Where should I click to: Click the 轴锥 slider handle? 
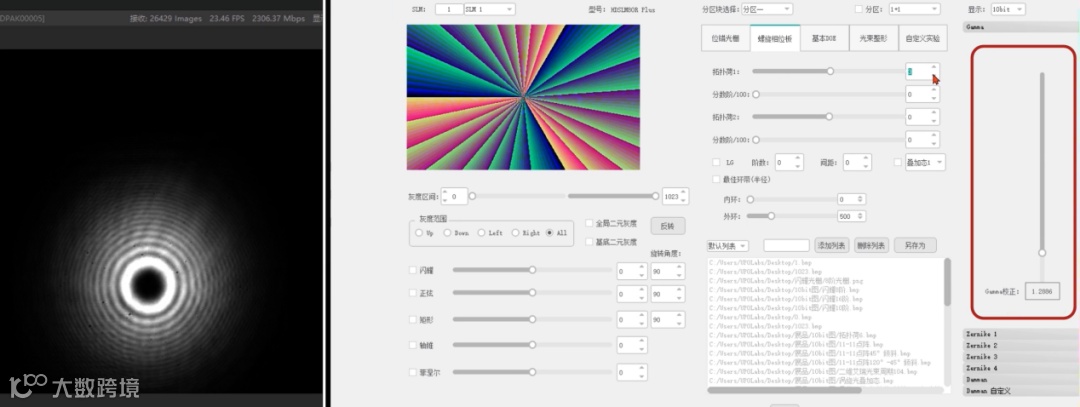click(532, 344)
